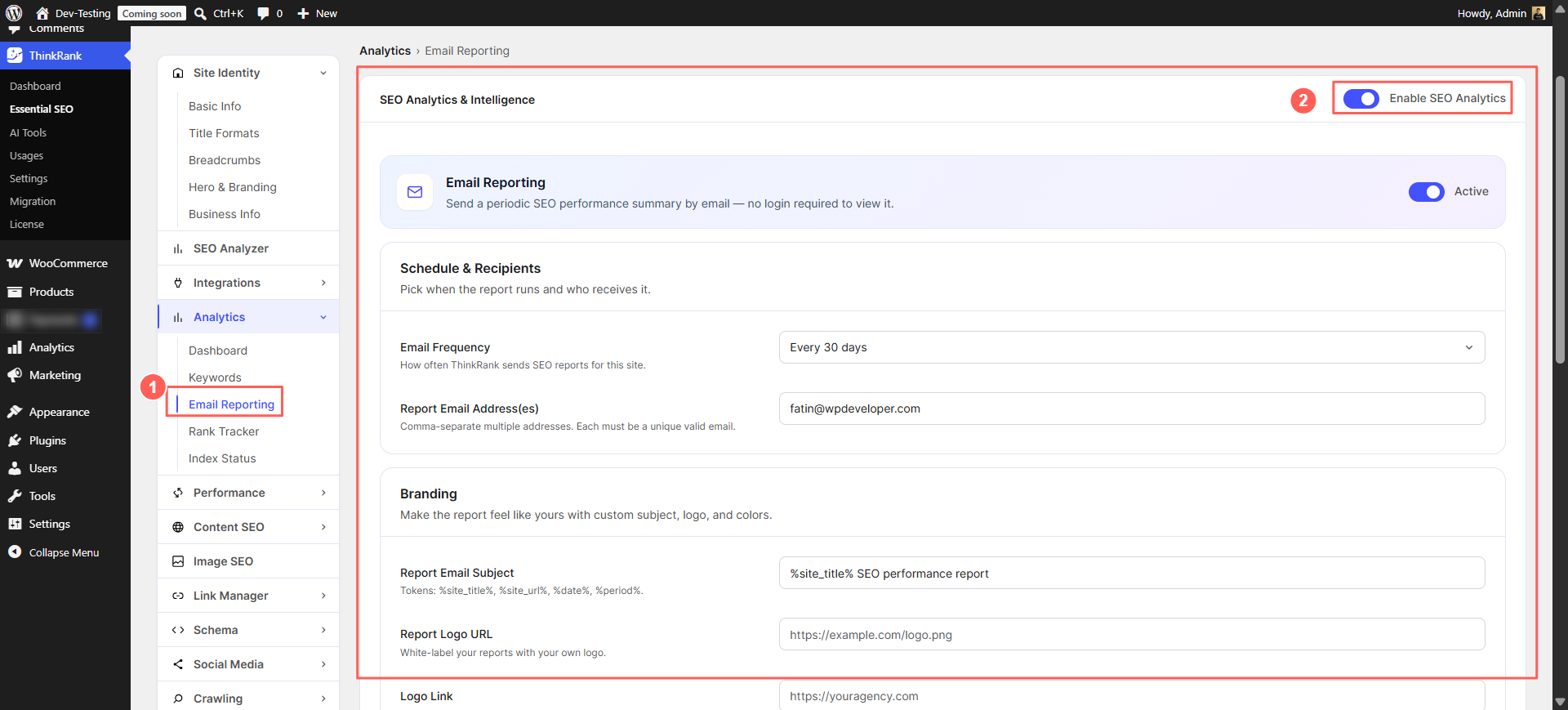Expand the Crawling section chevron
The height and width of the screenshot is (710, 1568).
[323, 699]
